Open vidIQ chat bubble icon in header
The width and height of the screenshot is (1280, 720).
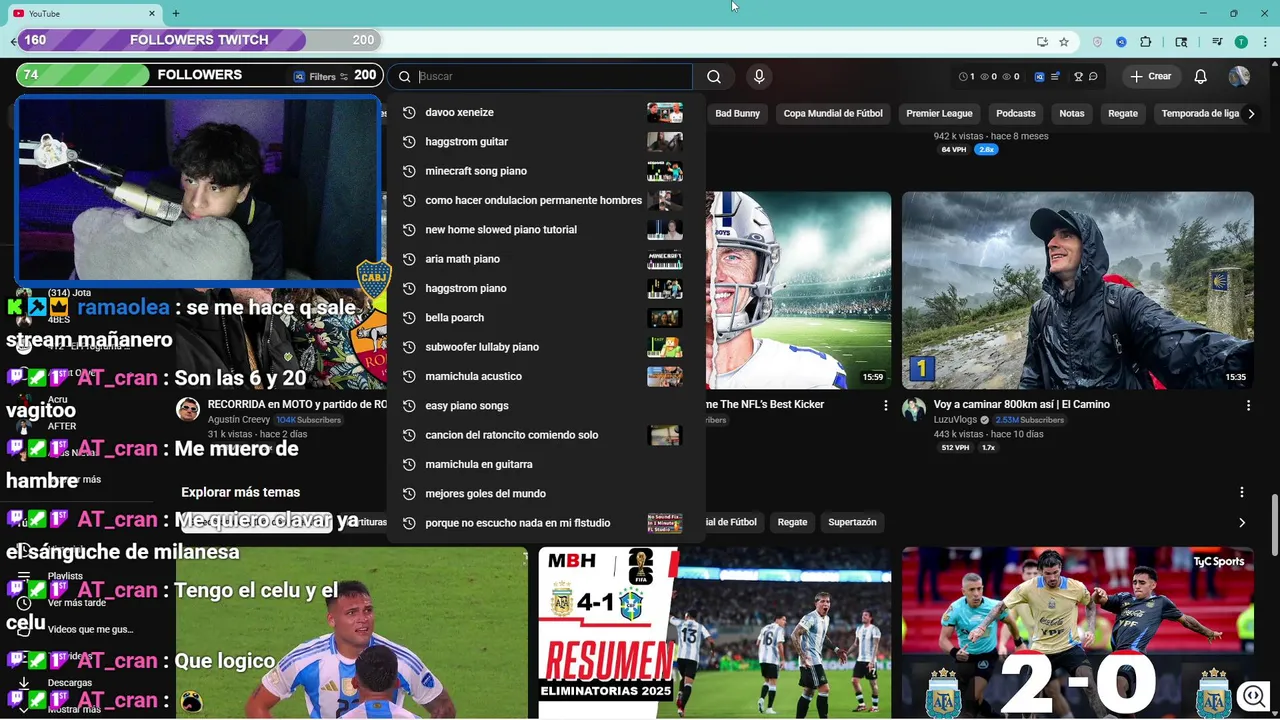click(x=1093, y=76)
